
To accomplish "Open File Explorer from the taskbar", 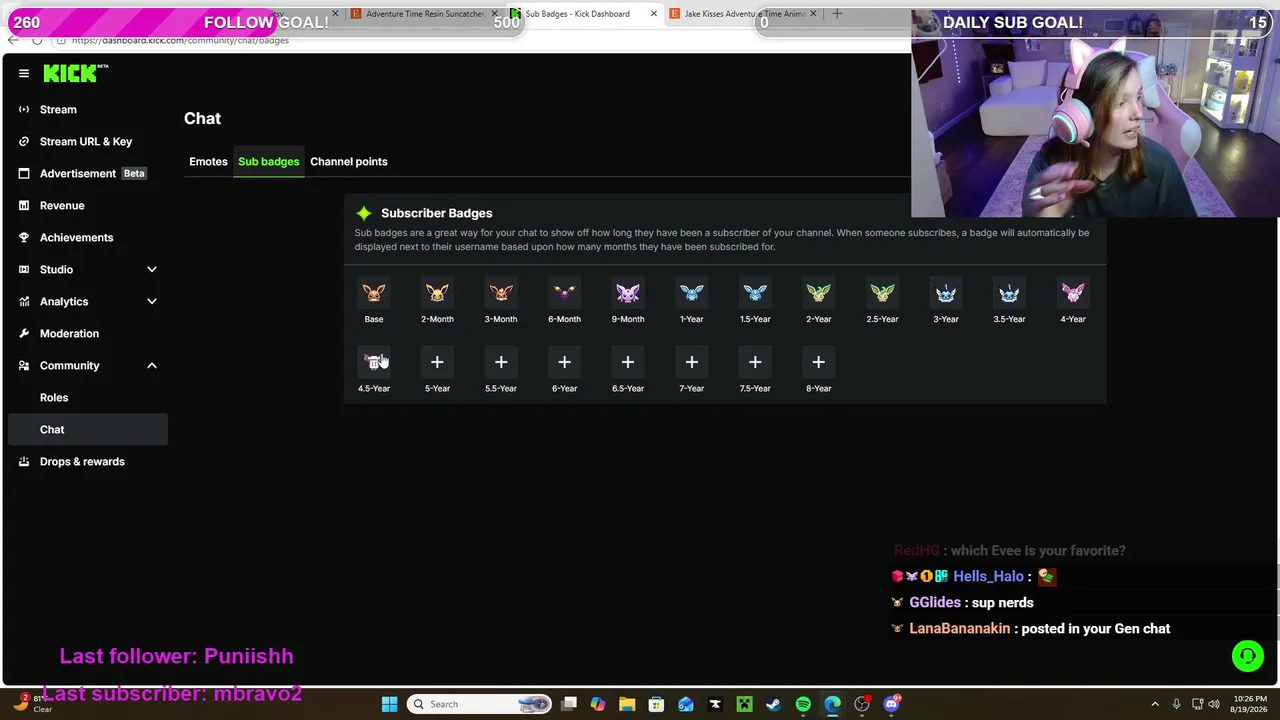I will point(627,704).
